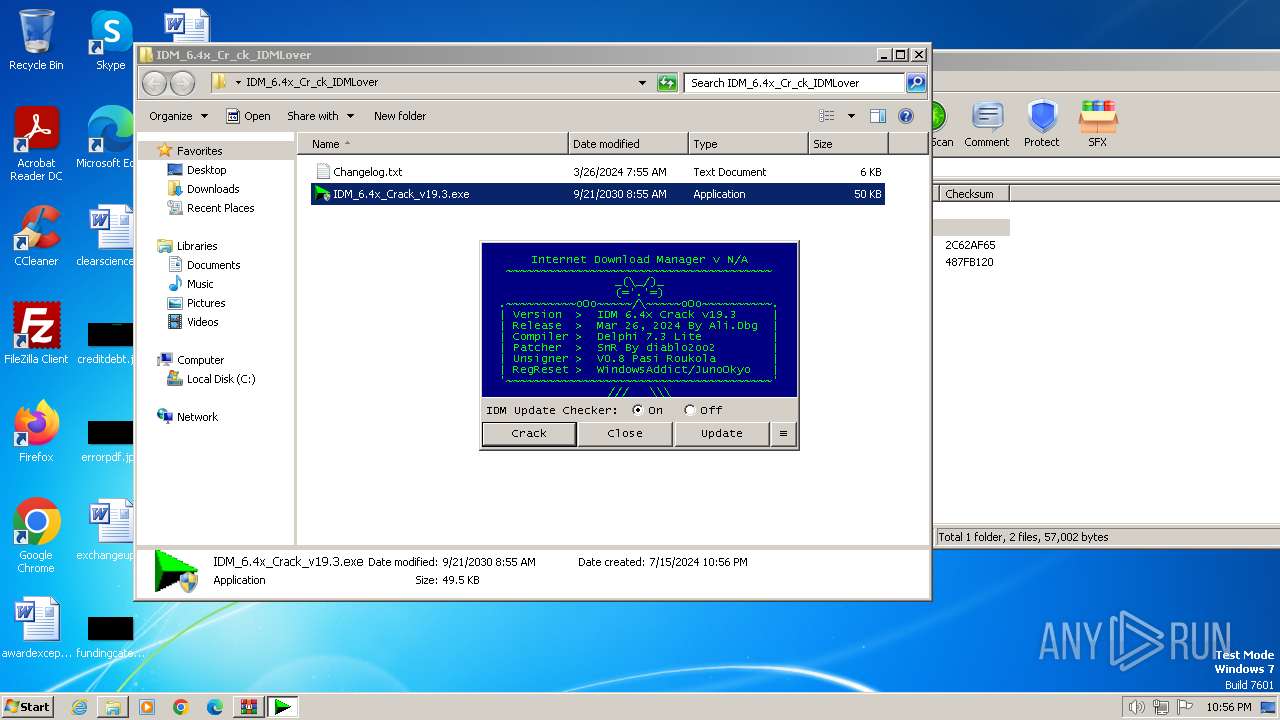The width and height of the screenshot is (1280, 720).
Task: Click the Explorer Back navigation arrow
Action: click(x=155, y=83)
